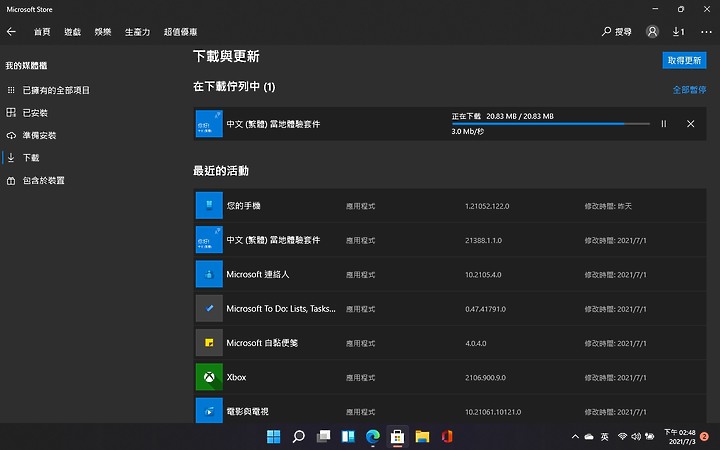Viewport: 720px width, 450px height.
Task: Open Widgets on the taskbar
Action: pyautogui.click(x=348, y=436)
